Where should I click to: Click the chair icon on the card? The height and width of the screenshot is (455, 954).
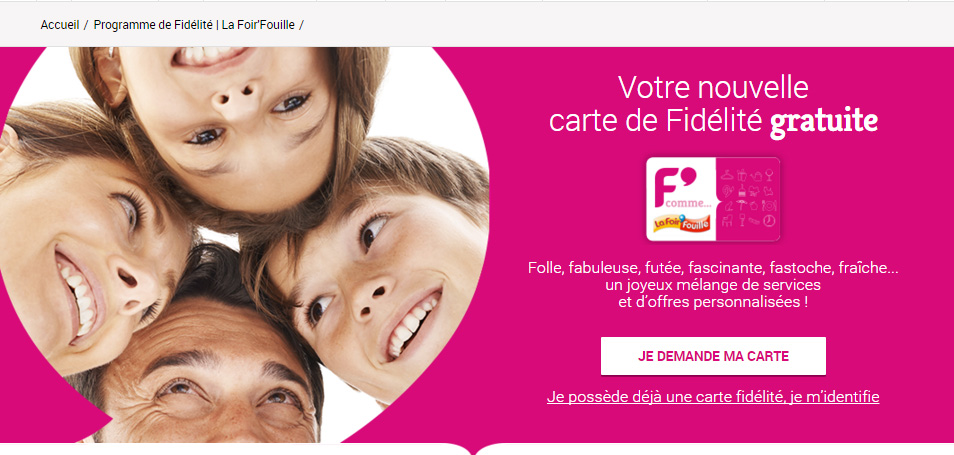tap(727, 221)
